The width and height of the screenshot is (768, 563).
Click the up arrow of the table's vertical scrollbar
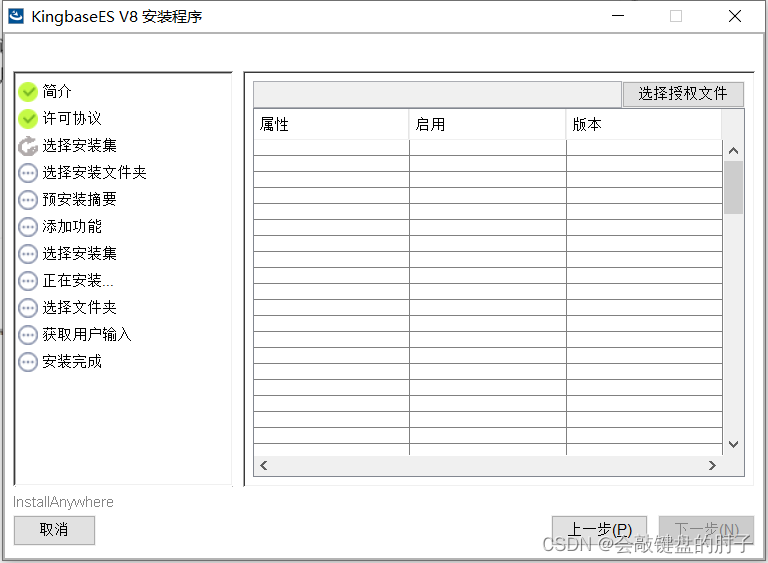733,150
